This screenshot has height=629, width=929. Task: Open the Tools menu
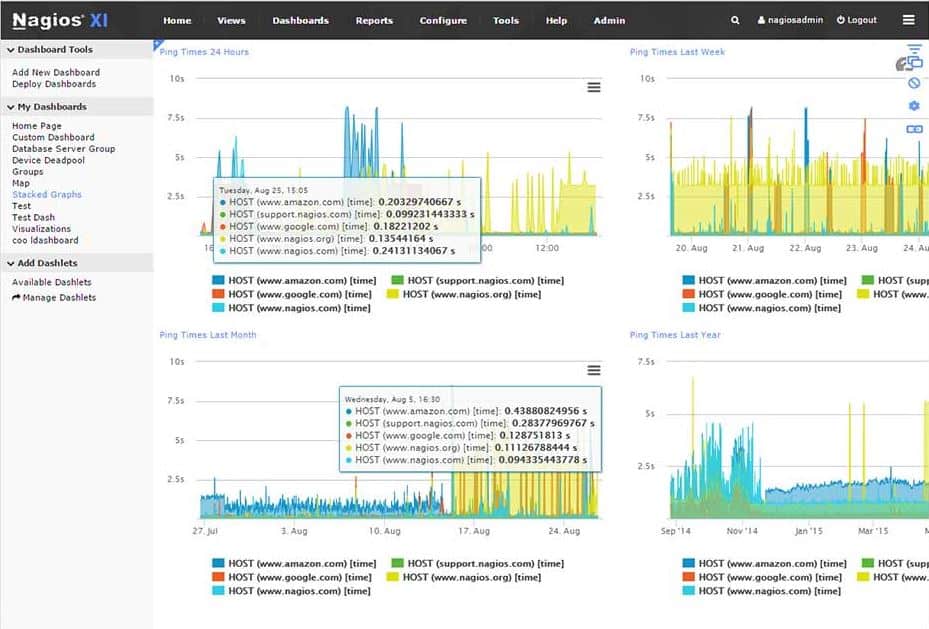[x=506, y=20]
